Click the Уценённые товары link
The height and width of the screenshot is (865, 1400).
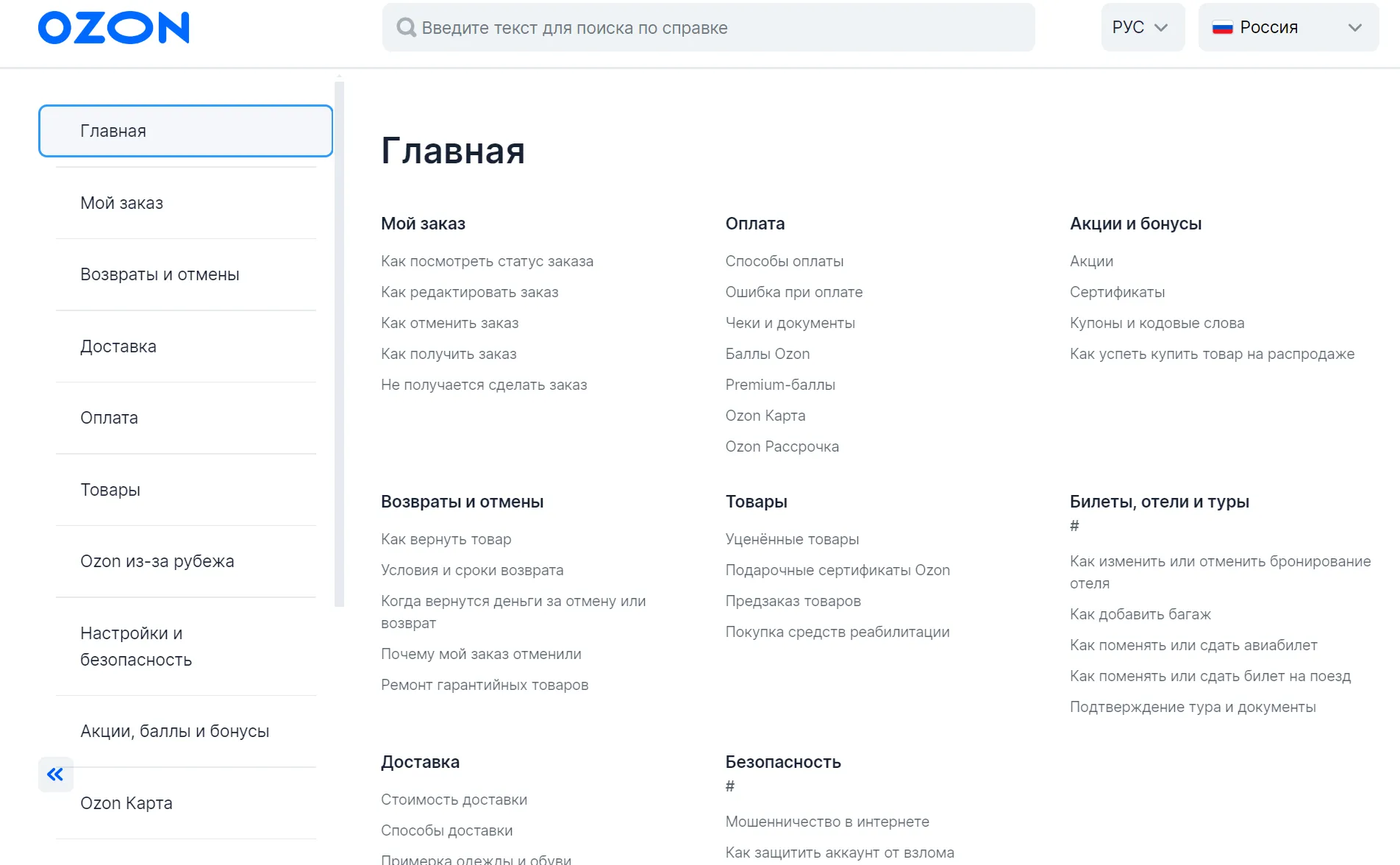[x=792, y=539]
